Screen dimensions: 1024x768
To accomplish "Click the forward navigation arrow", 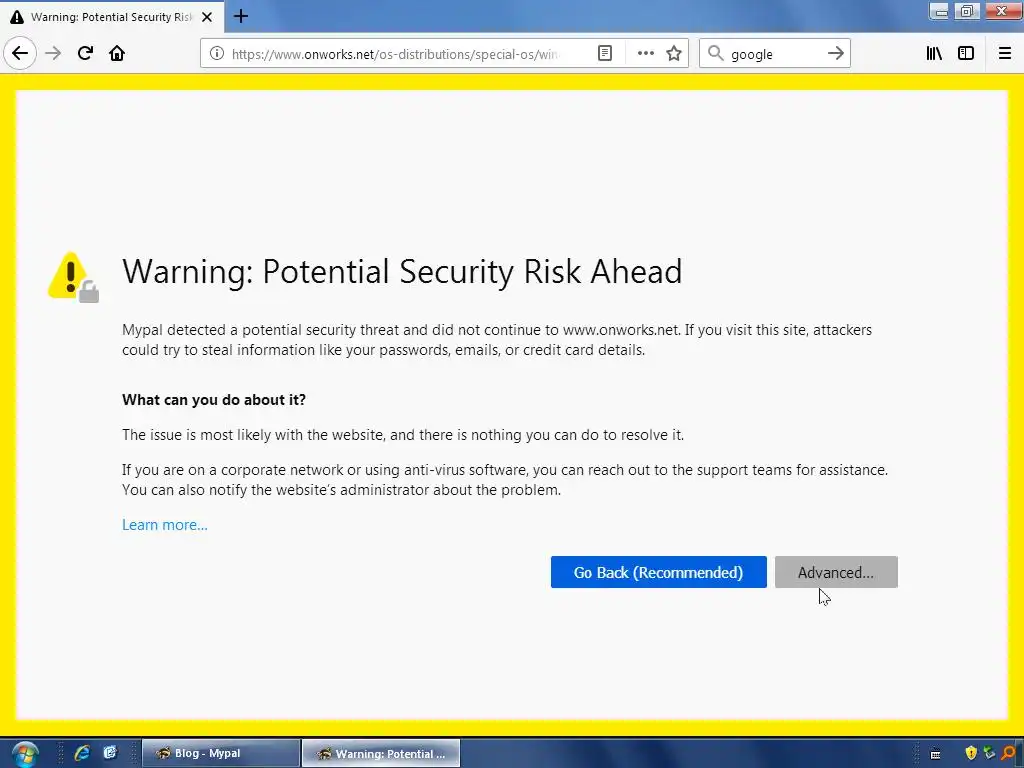I will point(53,53).
